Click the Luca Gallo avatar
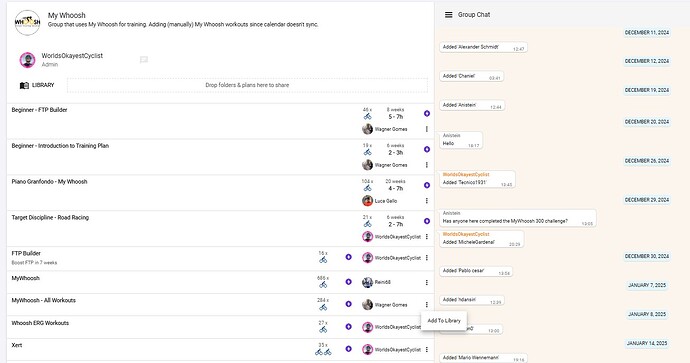690x363 pixels. click(367, 201)
